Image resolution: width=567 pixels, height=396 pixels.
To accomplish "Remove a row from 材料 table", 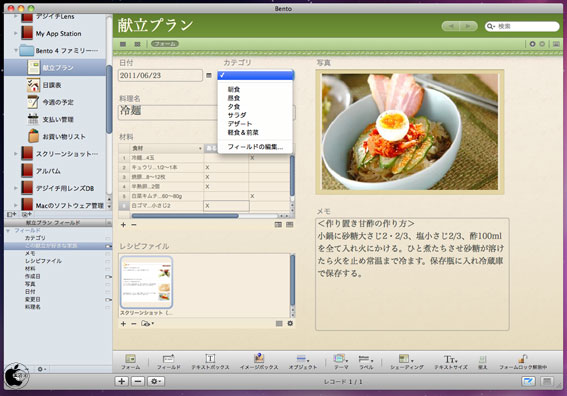I will click(134, 225).
